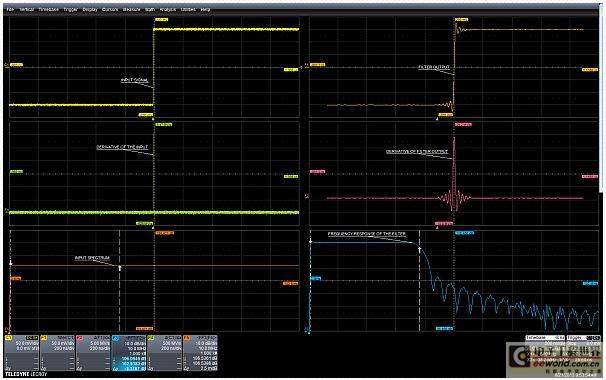The width and height of the screenshot is (606, 380).
Task: Open the highlighted blue F3 descriptor box
Action: pos(129,353)
